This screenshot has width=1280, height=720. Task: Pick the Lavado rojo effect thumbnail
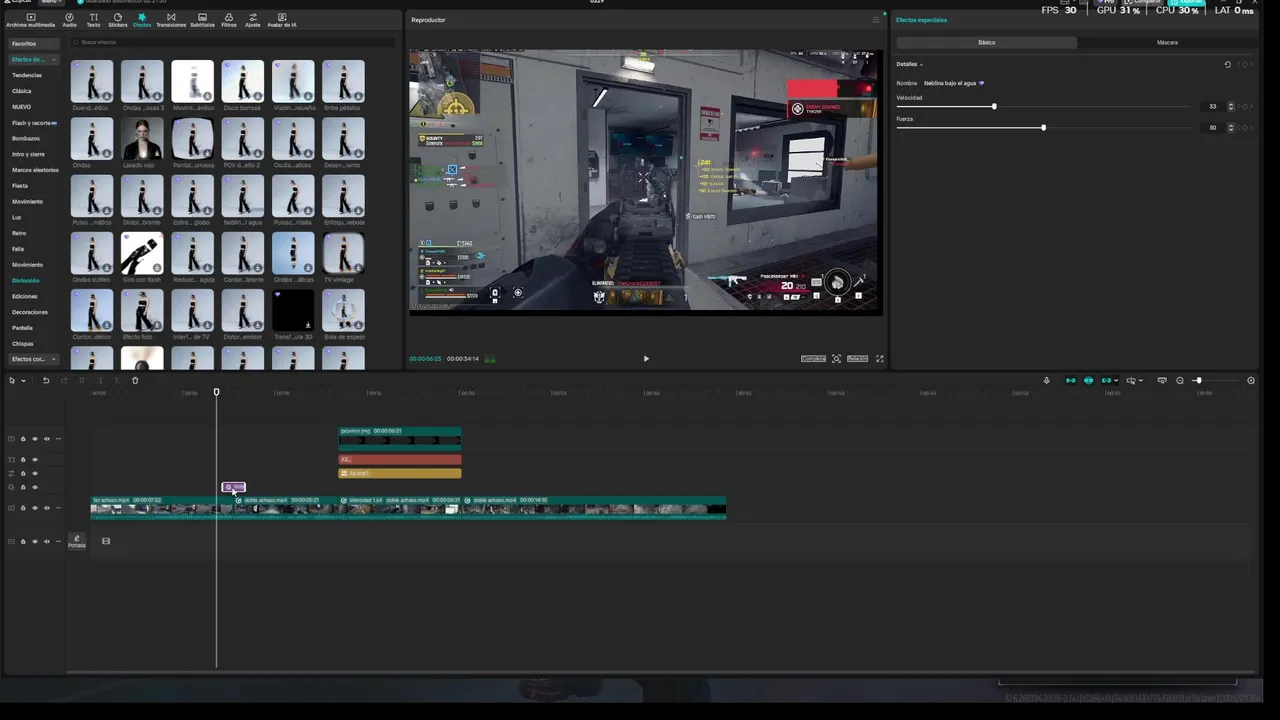click(x=142, y=139)
